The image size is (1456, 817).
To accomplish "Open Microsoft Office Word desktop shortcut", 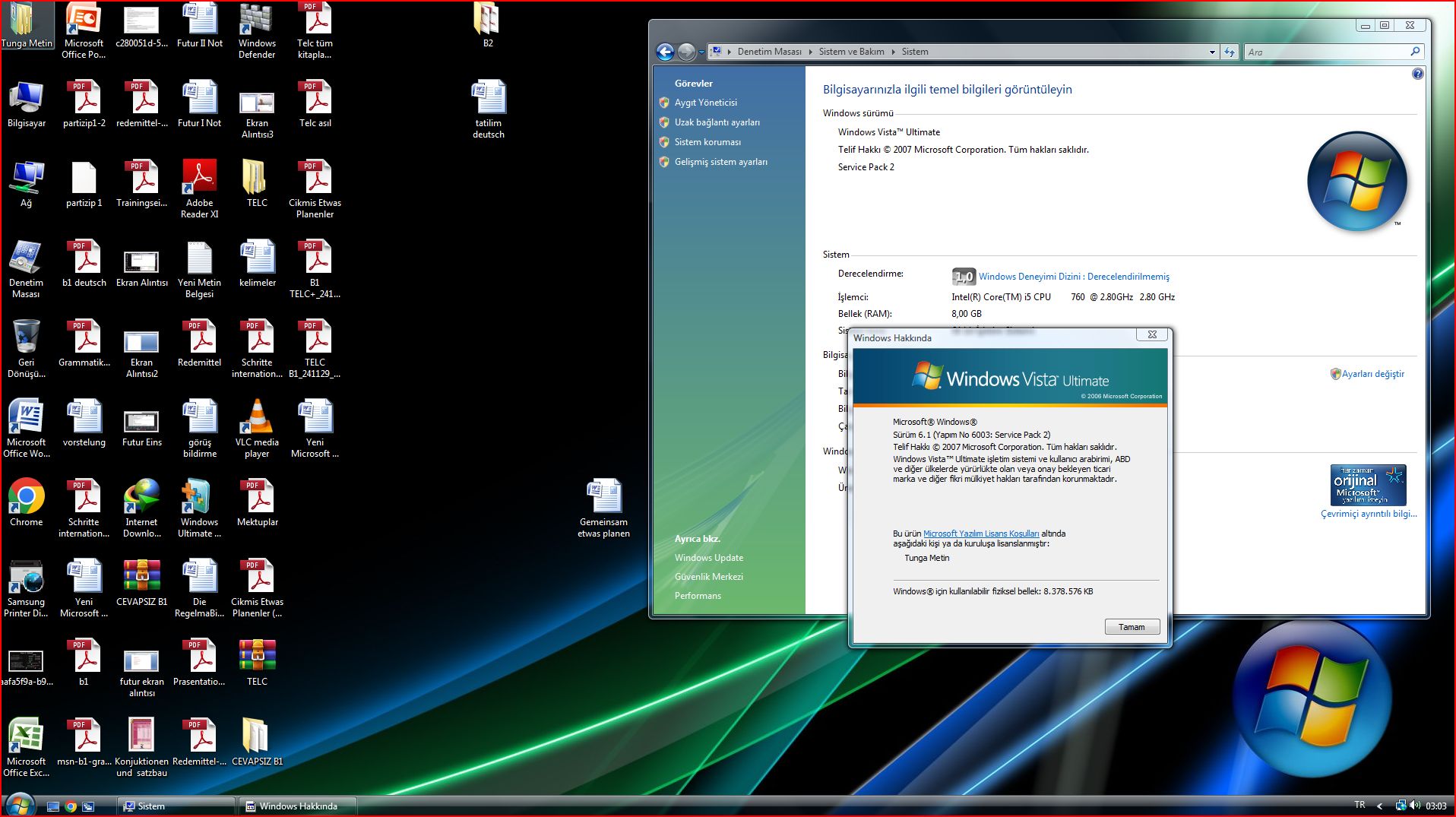I will pos(27,429).
